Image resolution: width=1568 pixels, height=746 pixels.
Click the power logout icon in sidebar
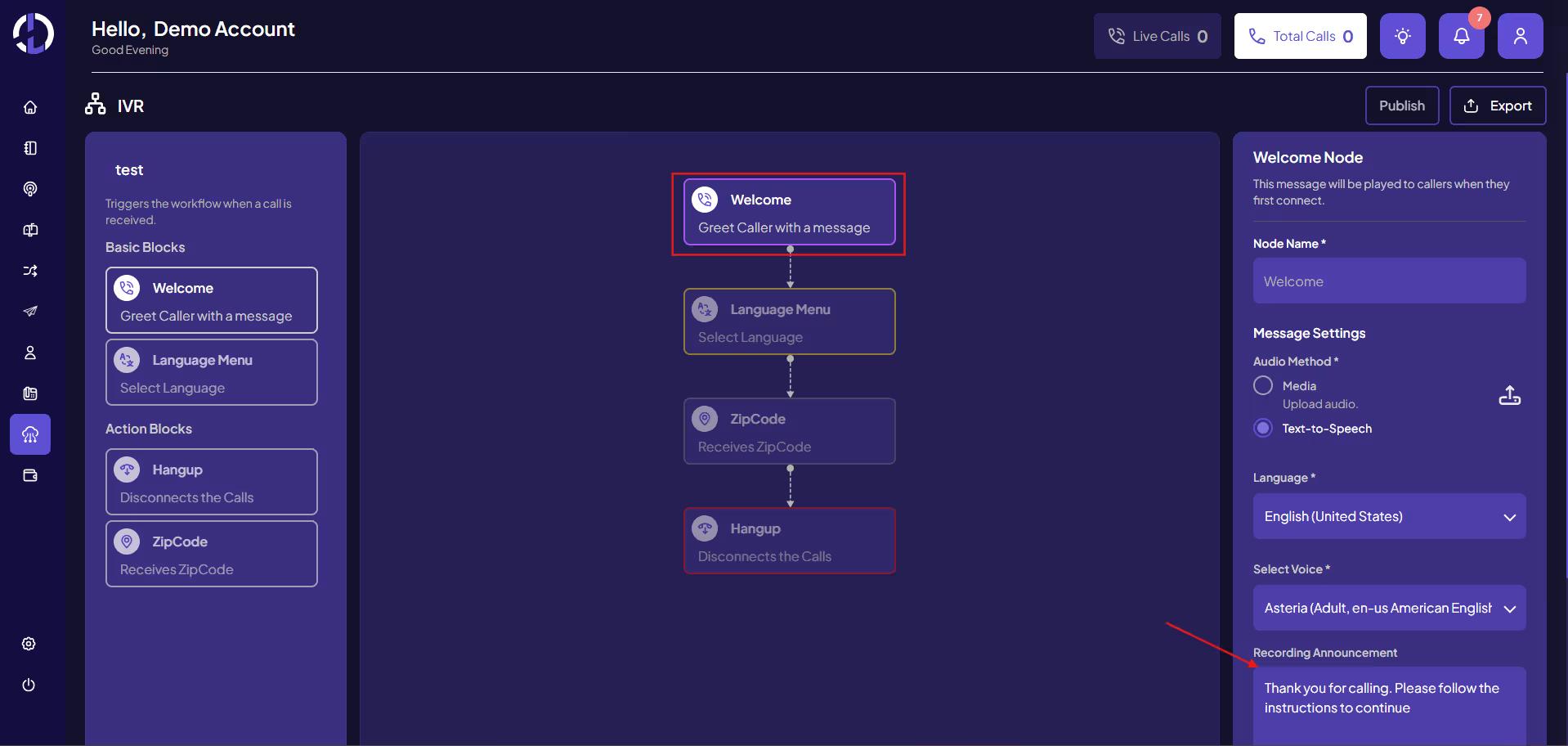(x=29, y=685)
